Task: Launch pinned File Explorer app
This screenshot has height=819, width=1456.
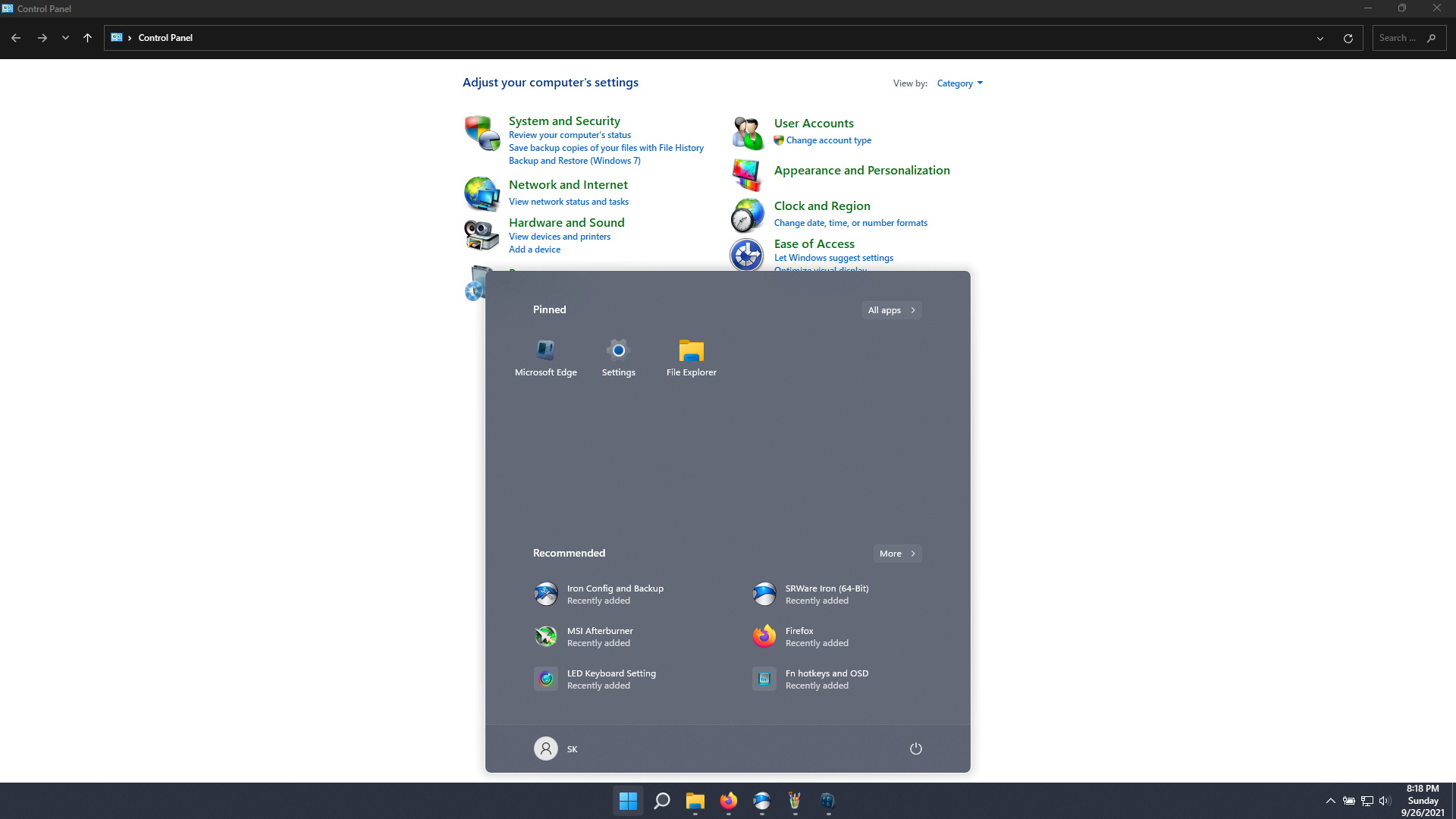Action: click(x=692, y=358)
